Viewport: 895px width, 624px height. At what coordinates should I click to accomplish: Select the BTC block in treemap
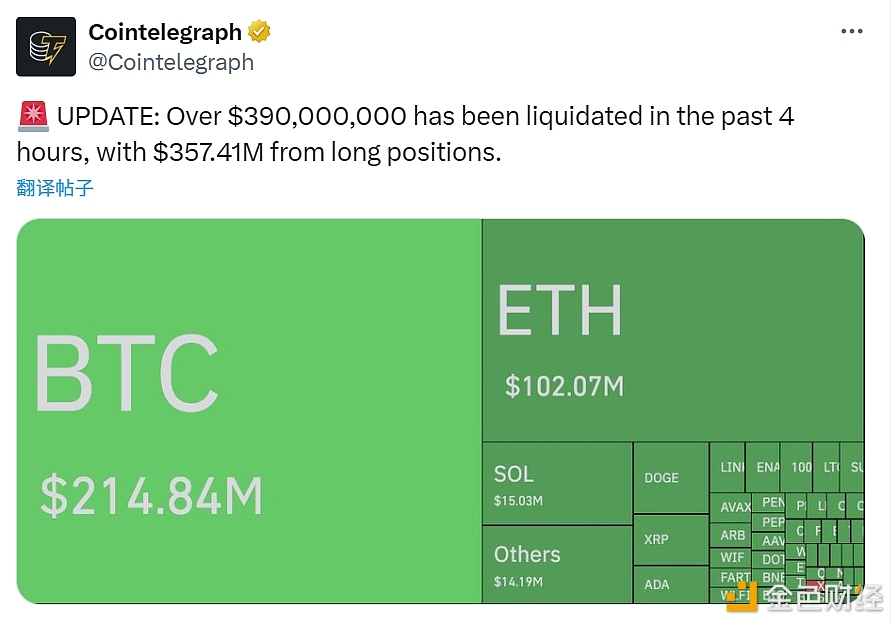click(249, 411)
